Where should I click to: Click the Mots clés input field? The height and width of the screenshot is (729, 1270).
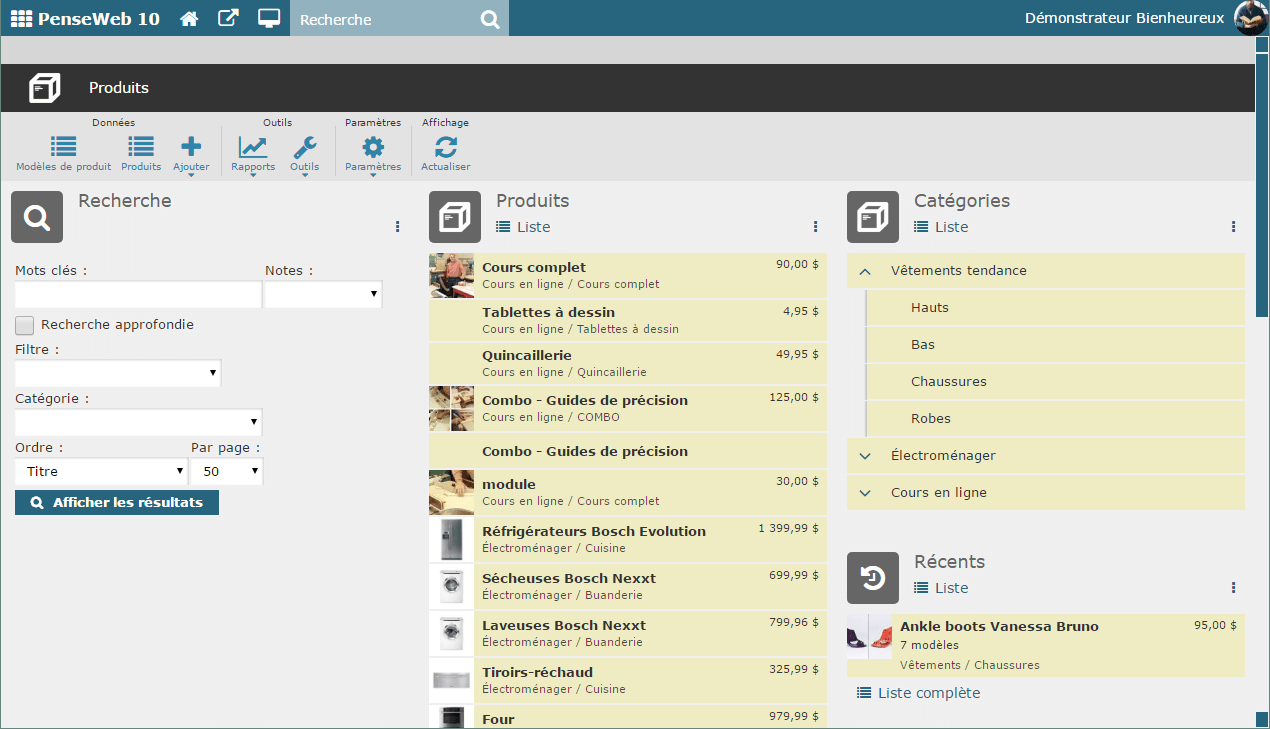point(138,295)
